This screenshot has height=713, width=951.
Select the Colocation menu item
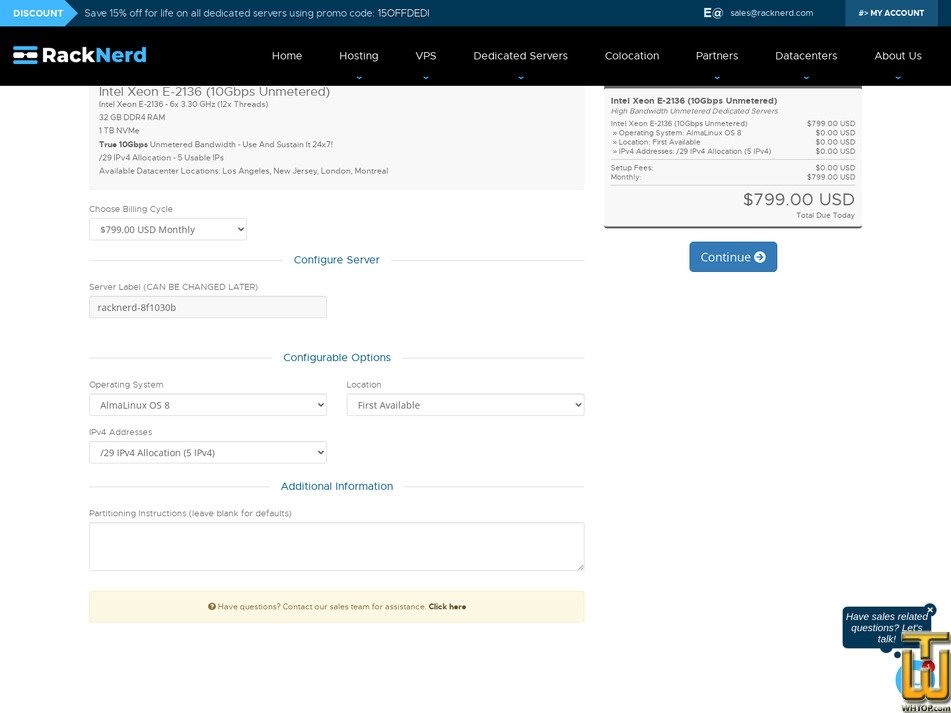pos(631,56)
